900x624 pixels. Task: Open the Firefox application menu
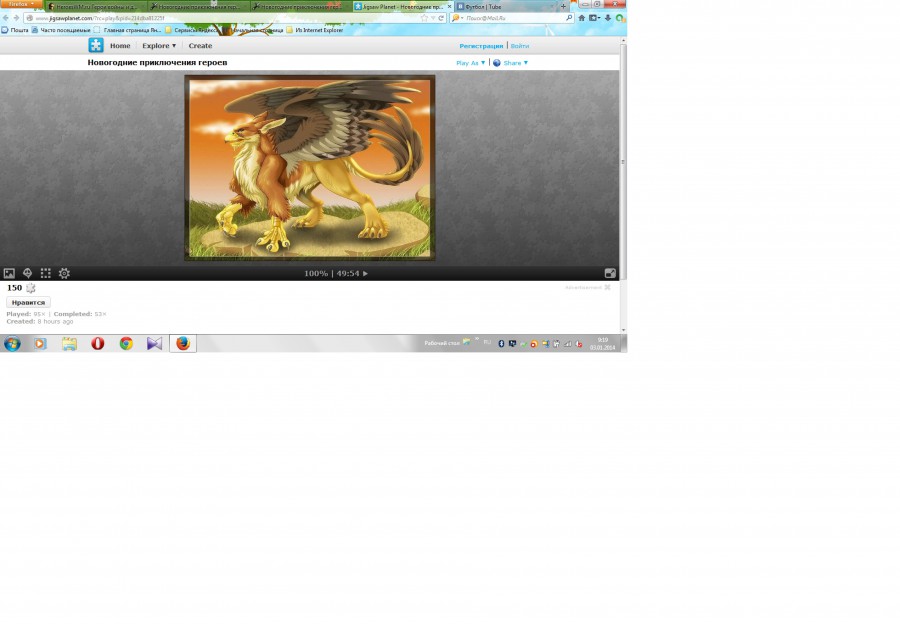pyautogui.click(x=21, y=4)
